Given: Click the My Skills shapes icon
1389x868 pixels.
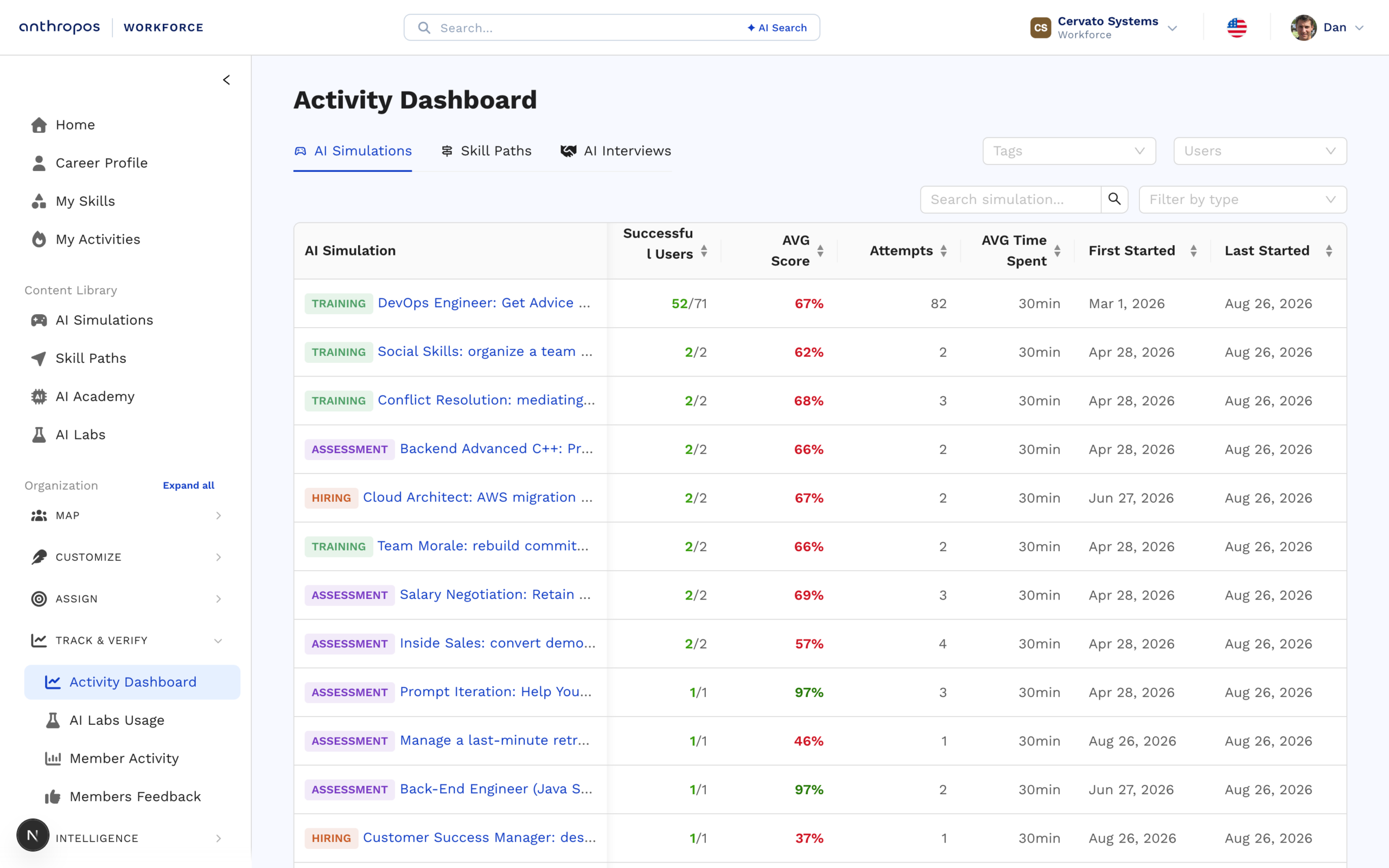Looking at the screenshot, I should point(39,201).
